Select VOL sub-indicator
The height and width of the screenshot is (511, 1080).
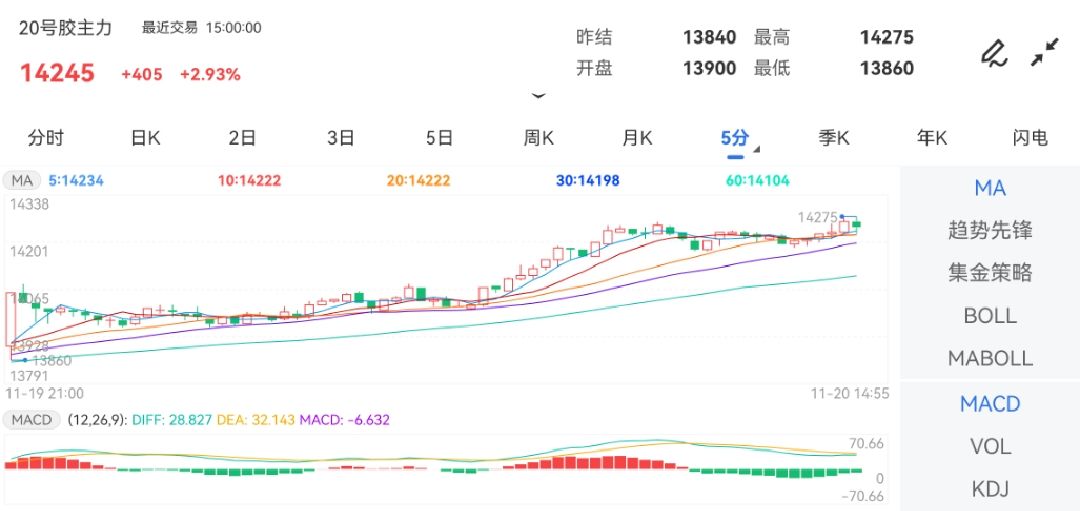(990, 448)
